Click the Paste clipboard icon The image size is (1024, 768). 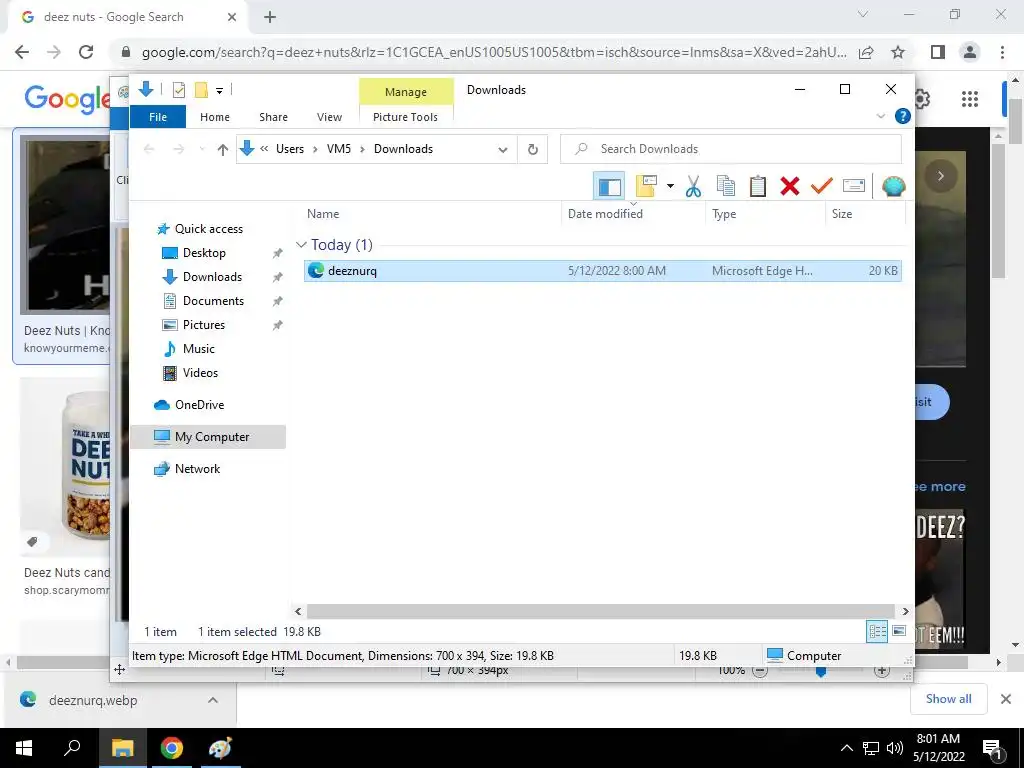tap(758, 186)
